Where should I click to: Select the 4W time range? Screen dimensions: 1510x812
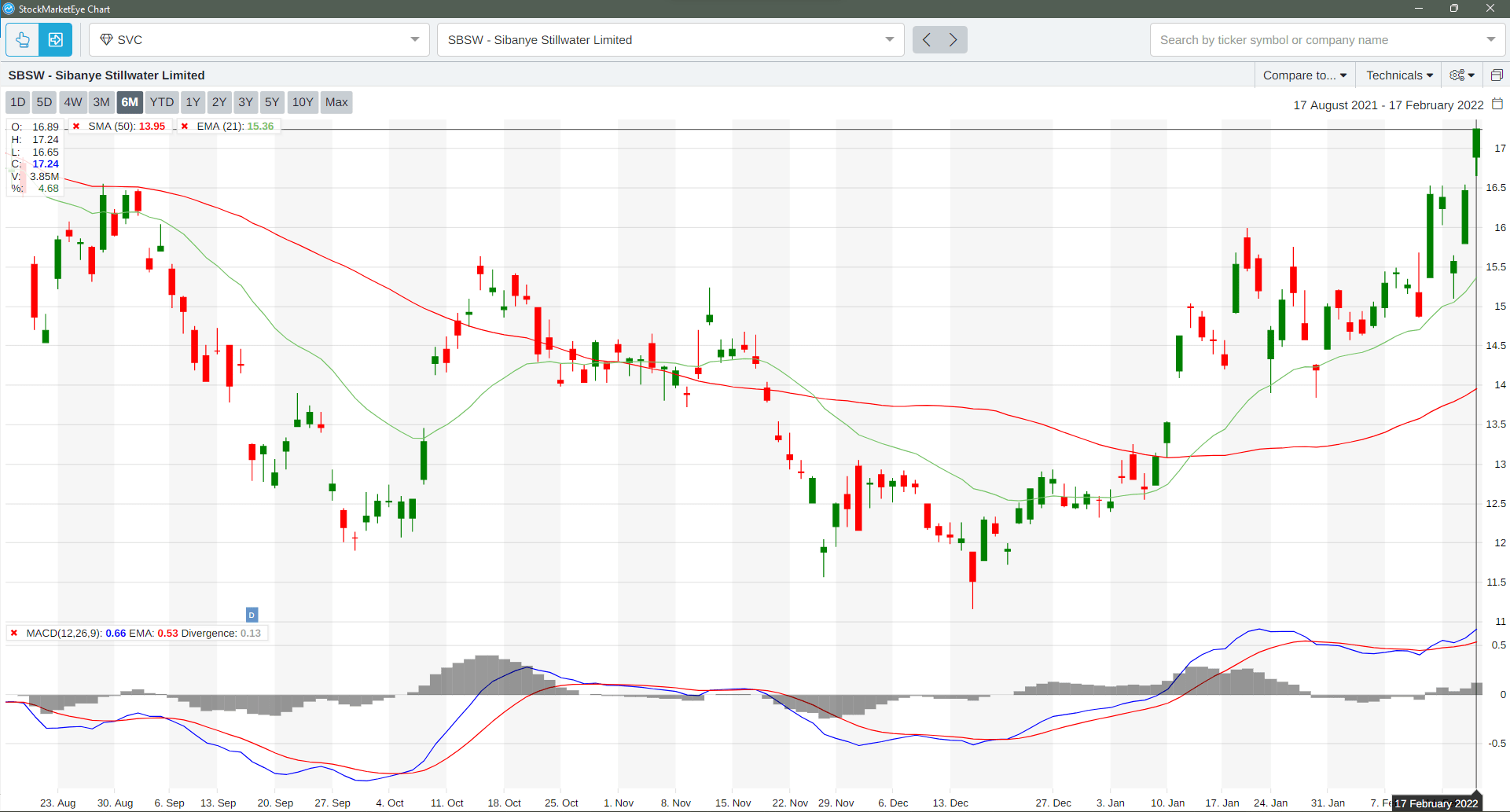(73, 102)
